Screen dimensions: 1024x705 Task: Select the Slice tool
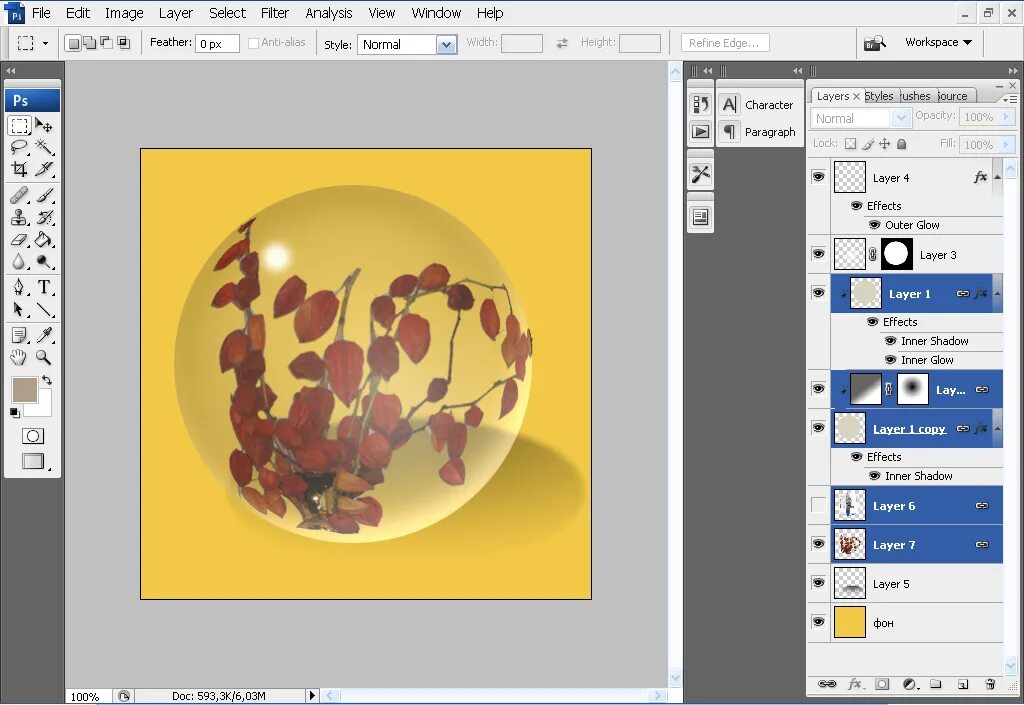coord(44,169)
